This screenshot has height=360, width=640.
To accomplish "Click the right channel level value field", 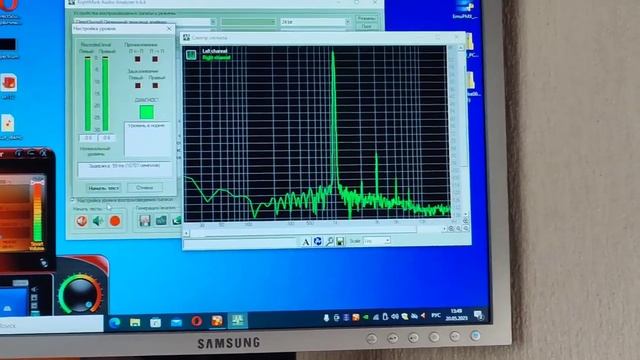I will pos(107,138).
